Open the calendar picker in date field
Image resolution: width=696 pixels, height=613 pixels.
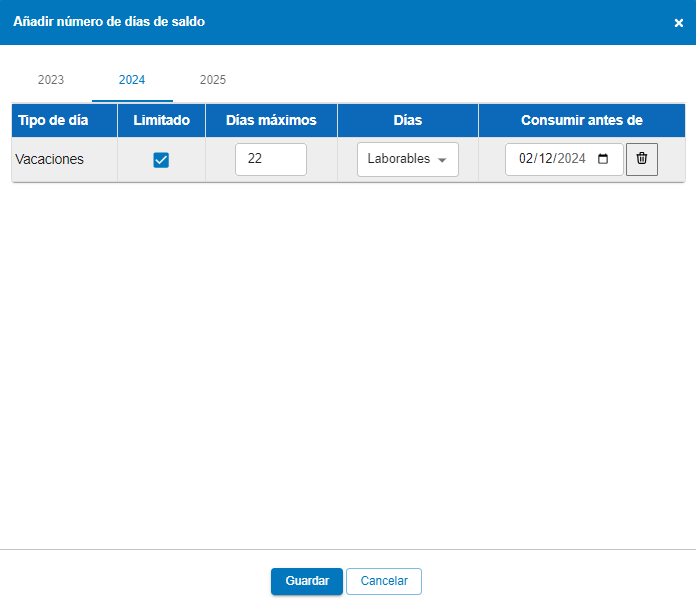pyautogui.click(x=602, y=159)
